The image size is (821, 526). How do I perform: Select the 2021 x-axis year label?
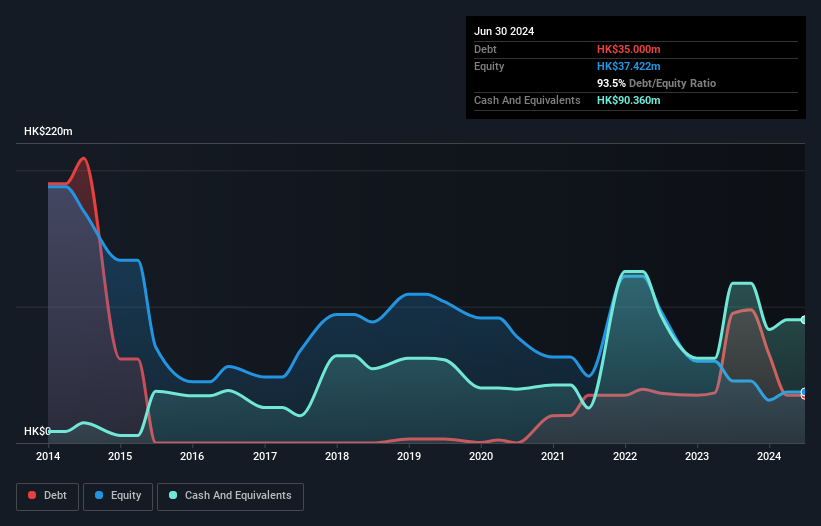point(553,456)
